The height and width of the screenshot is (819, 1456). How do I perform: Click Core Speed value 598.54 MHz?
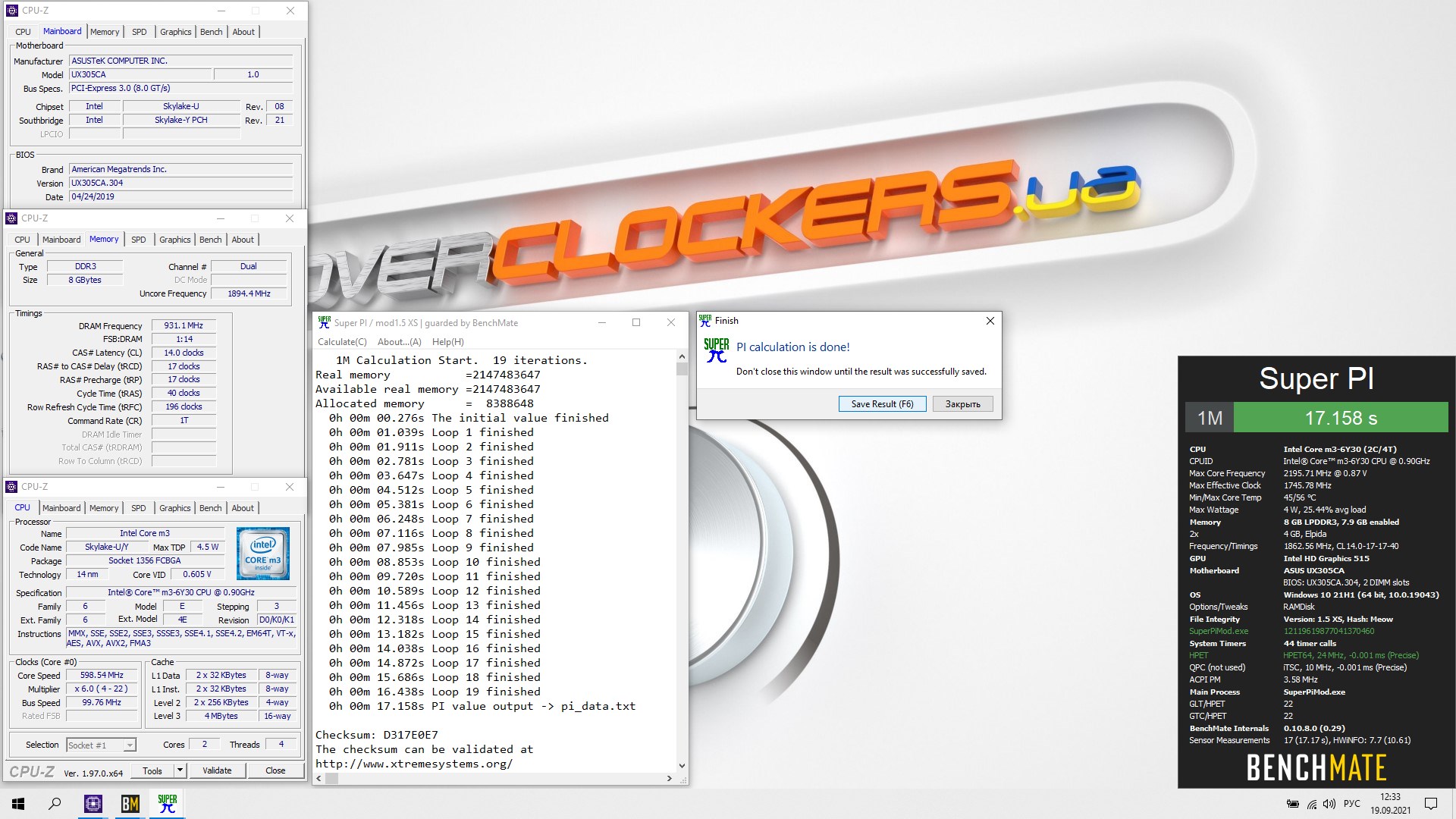(x=102, y=675)
